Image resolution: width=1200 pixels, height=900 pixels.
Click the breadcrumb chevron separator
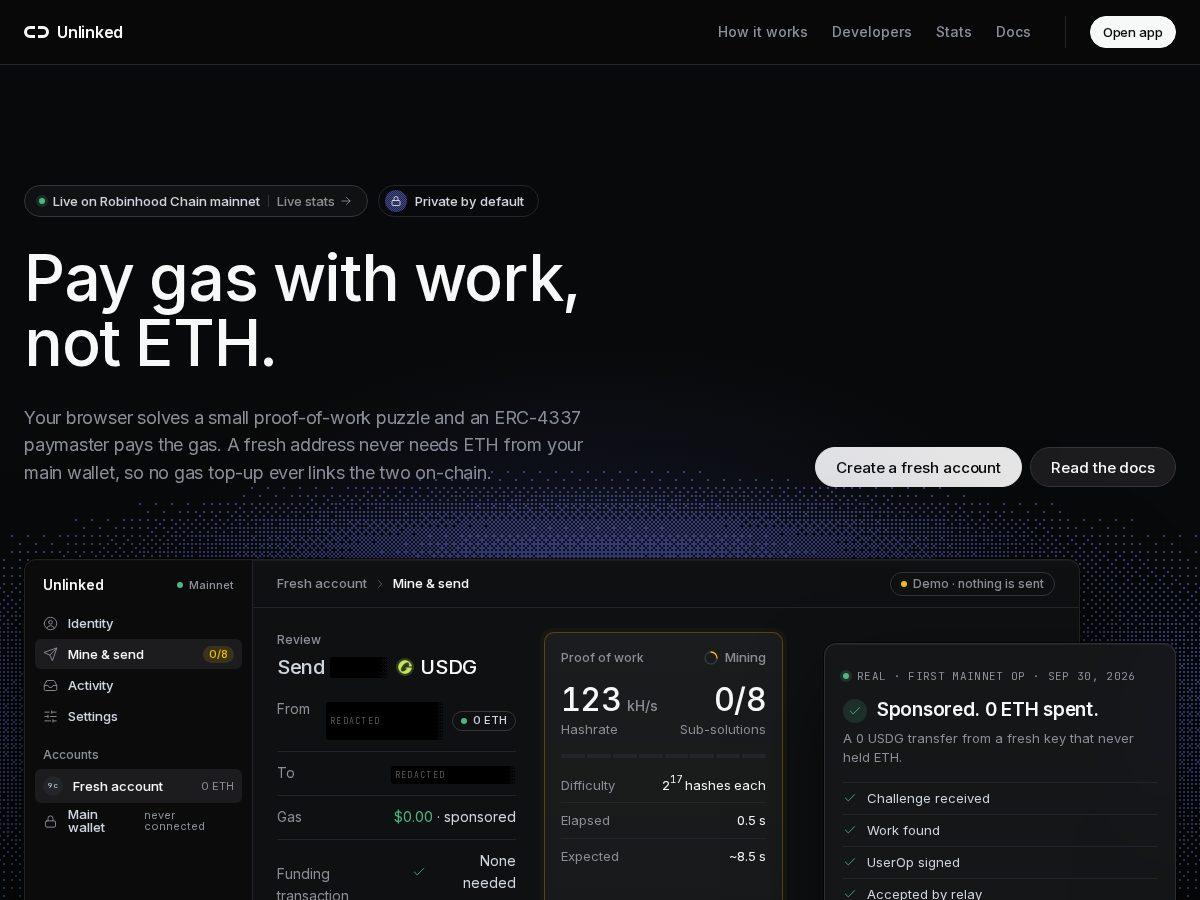[380, 583]
